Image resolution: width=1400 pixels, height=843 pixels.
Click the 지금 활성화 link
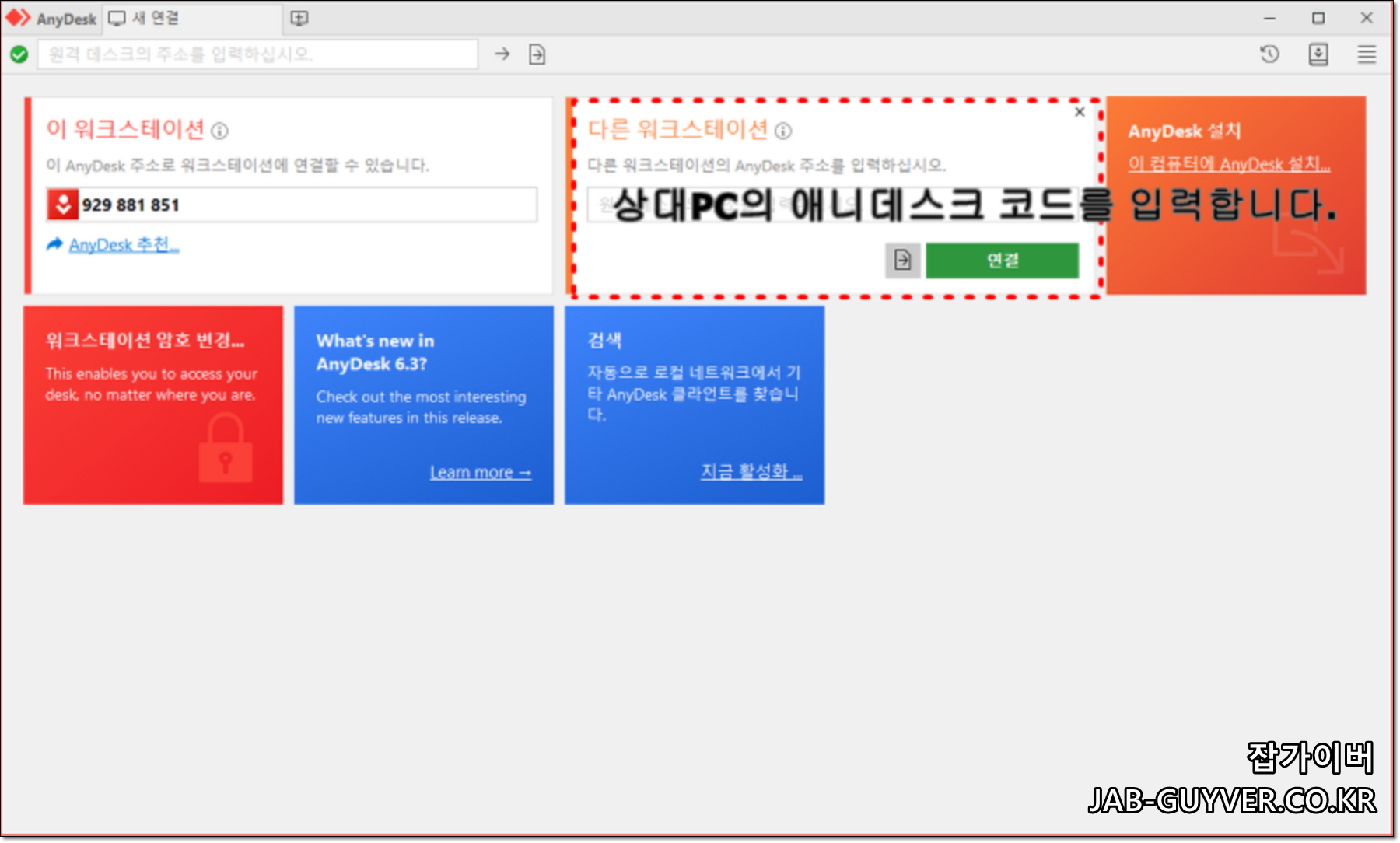(751, 471)
